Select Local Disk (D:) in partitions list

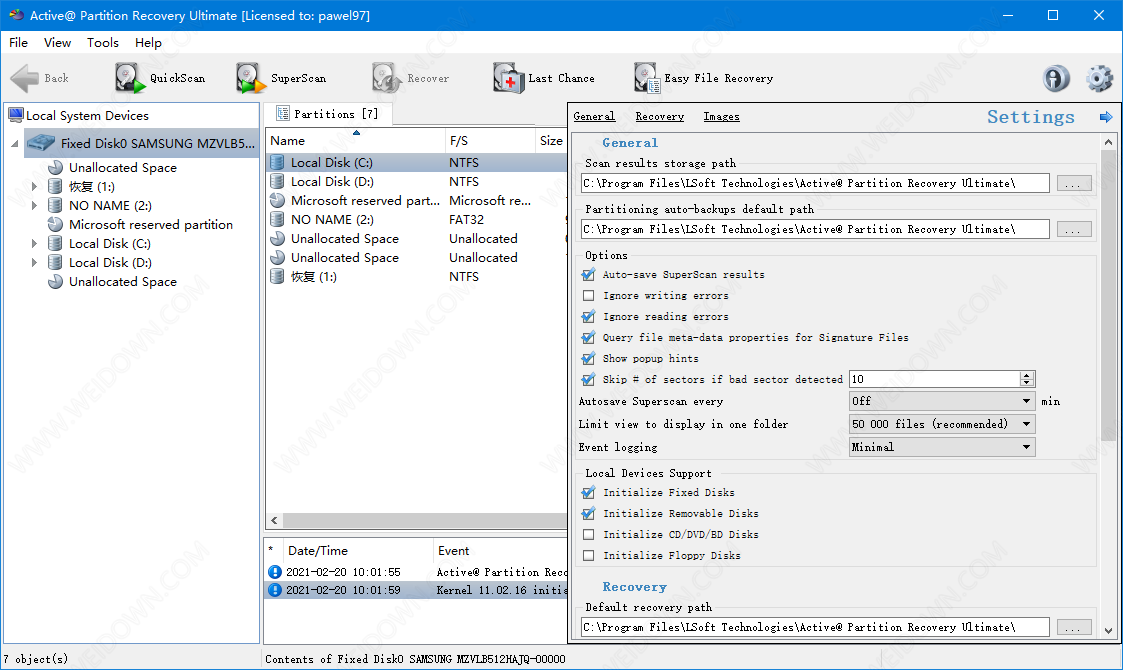pos(415,182)
